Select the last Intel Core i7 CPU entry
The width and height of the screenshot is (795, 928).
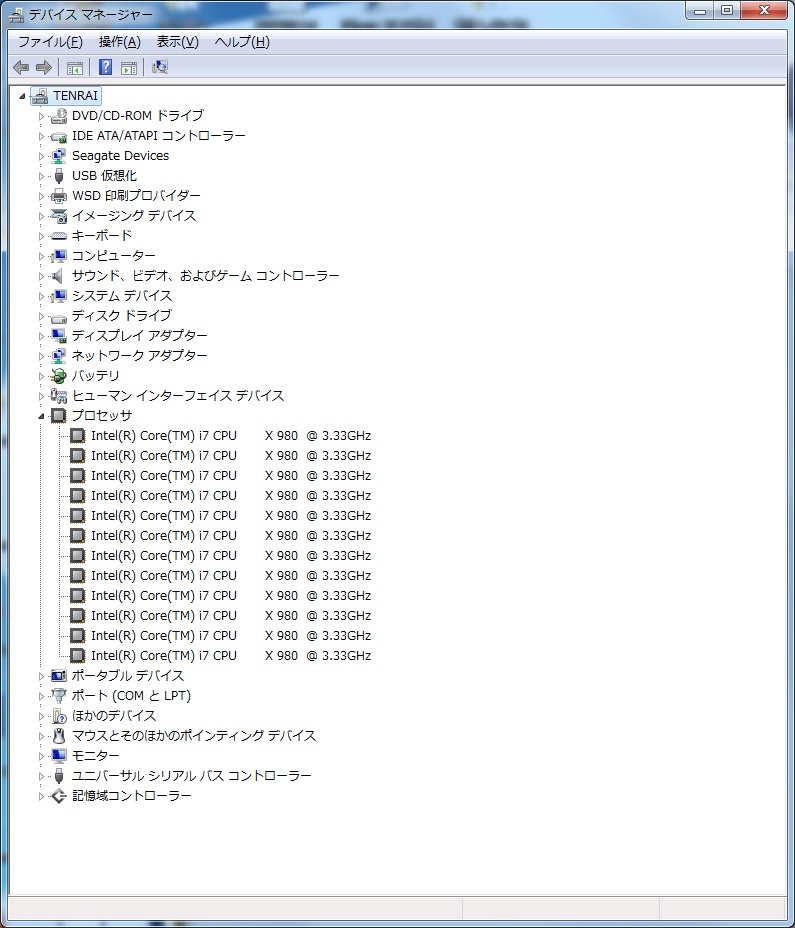(x=231, y=656)
